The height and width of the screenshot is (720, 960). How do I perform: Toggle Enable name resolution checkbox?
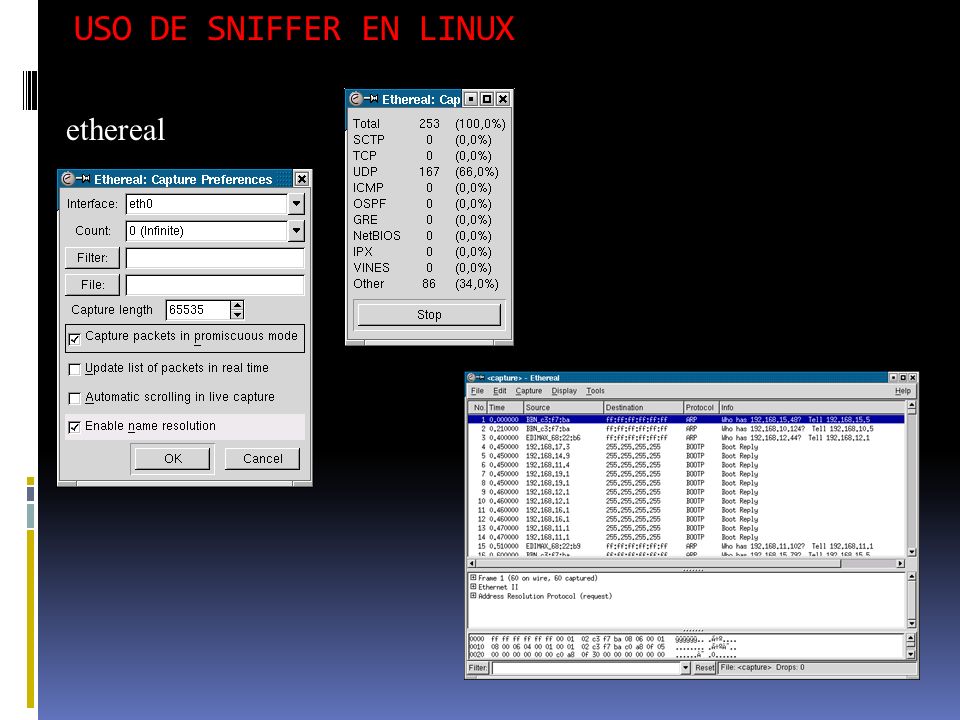[75, 427]
